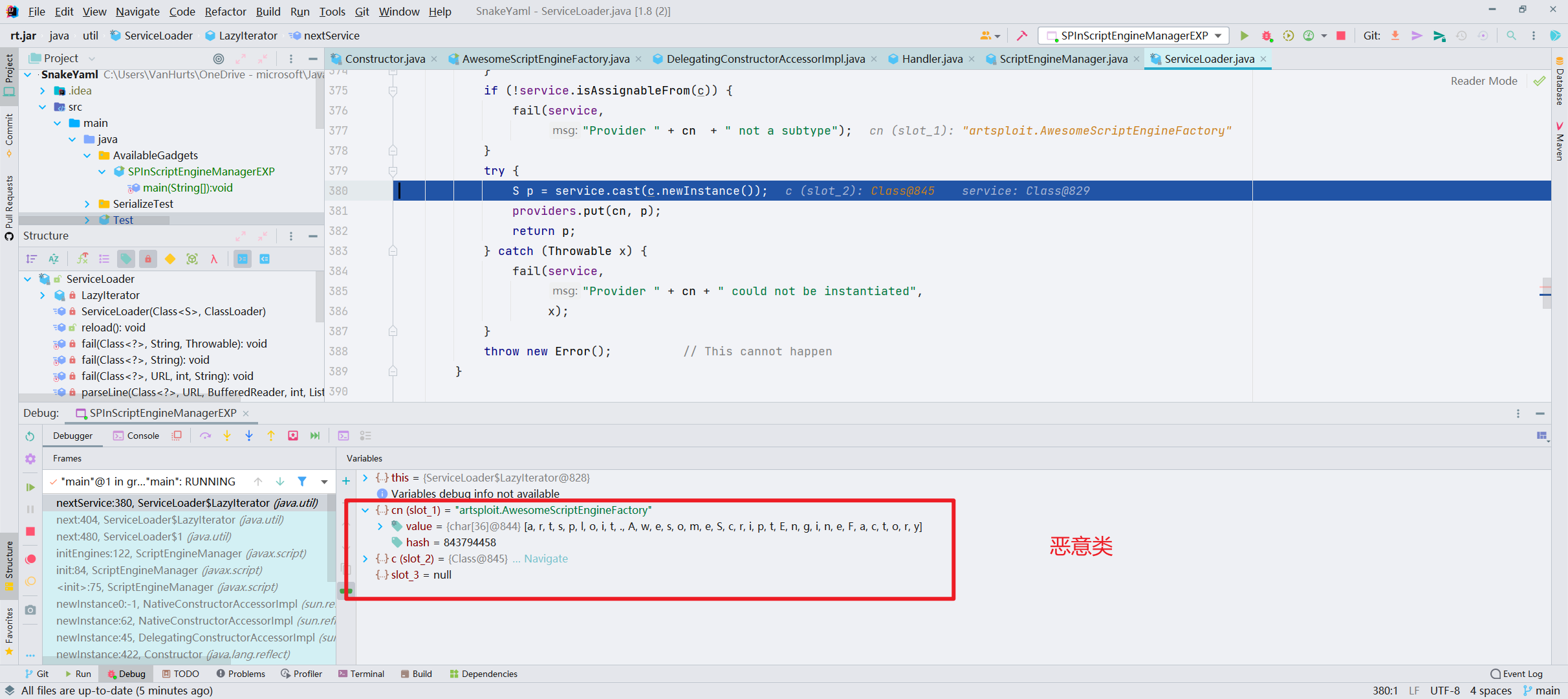Click the Navigate link next to c (slot_2)
This screenshot has width=1568, height=699.
coord(547,559)
